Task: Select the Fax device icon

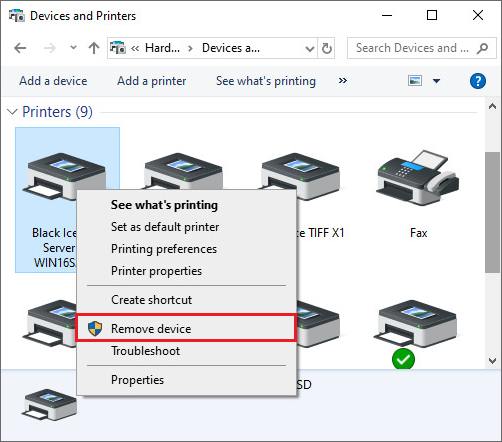Action: pyautogui.click(x=418, y=178)
